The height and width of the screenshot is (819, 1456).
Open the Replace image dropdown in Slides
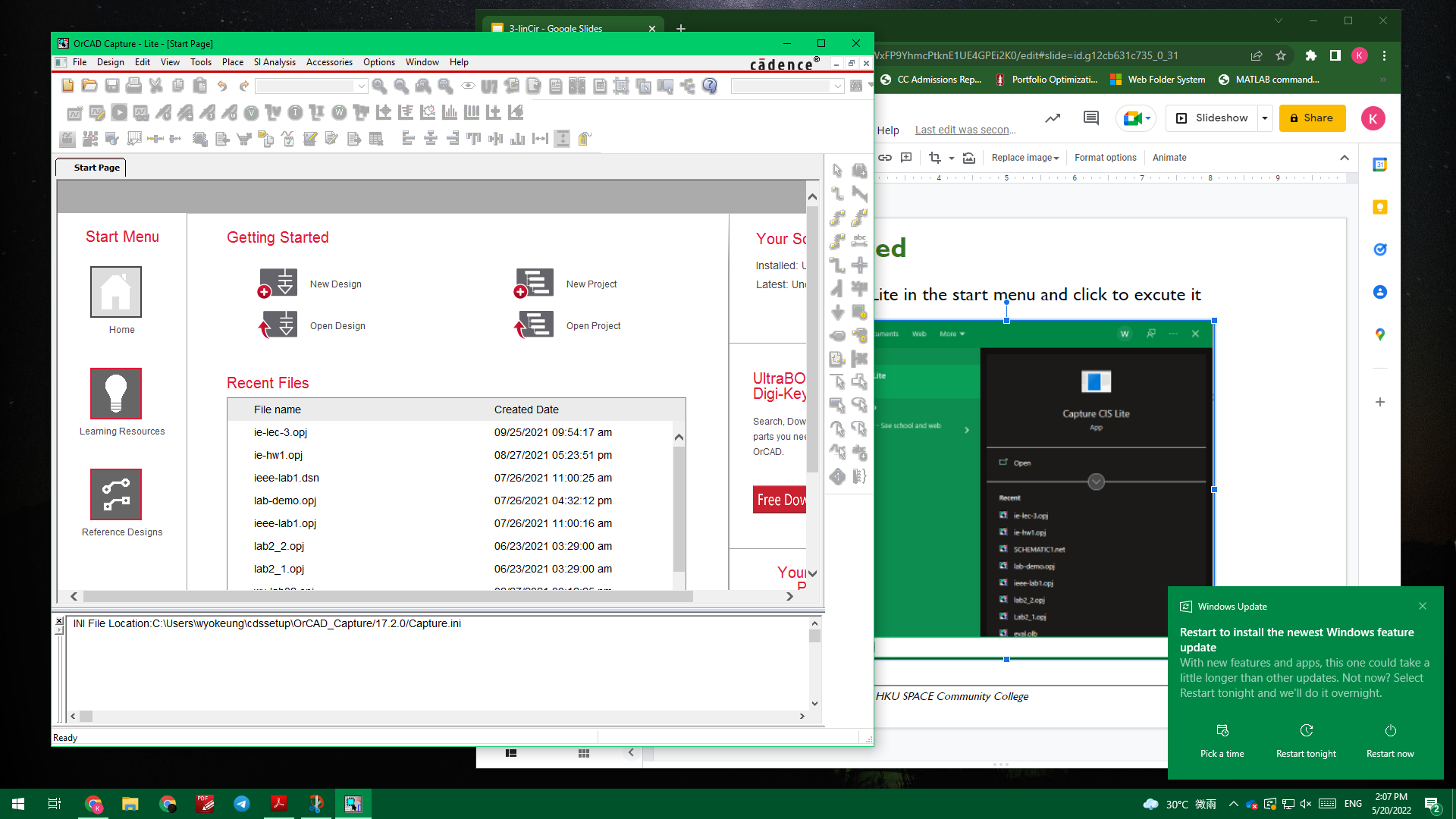pos(1025,158)
